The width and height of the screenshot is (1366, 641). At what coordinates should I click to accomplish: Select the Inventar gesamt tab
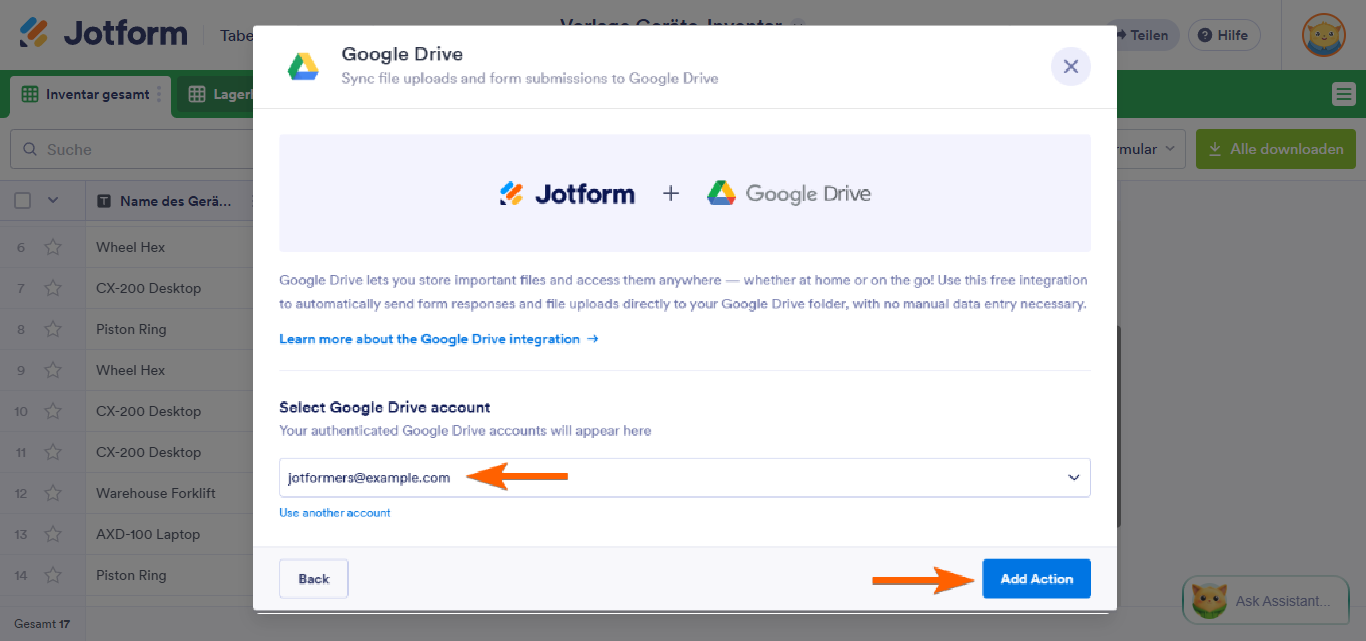(88, 93)
